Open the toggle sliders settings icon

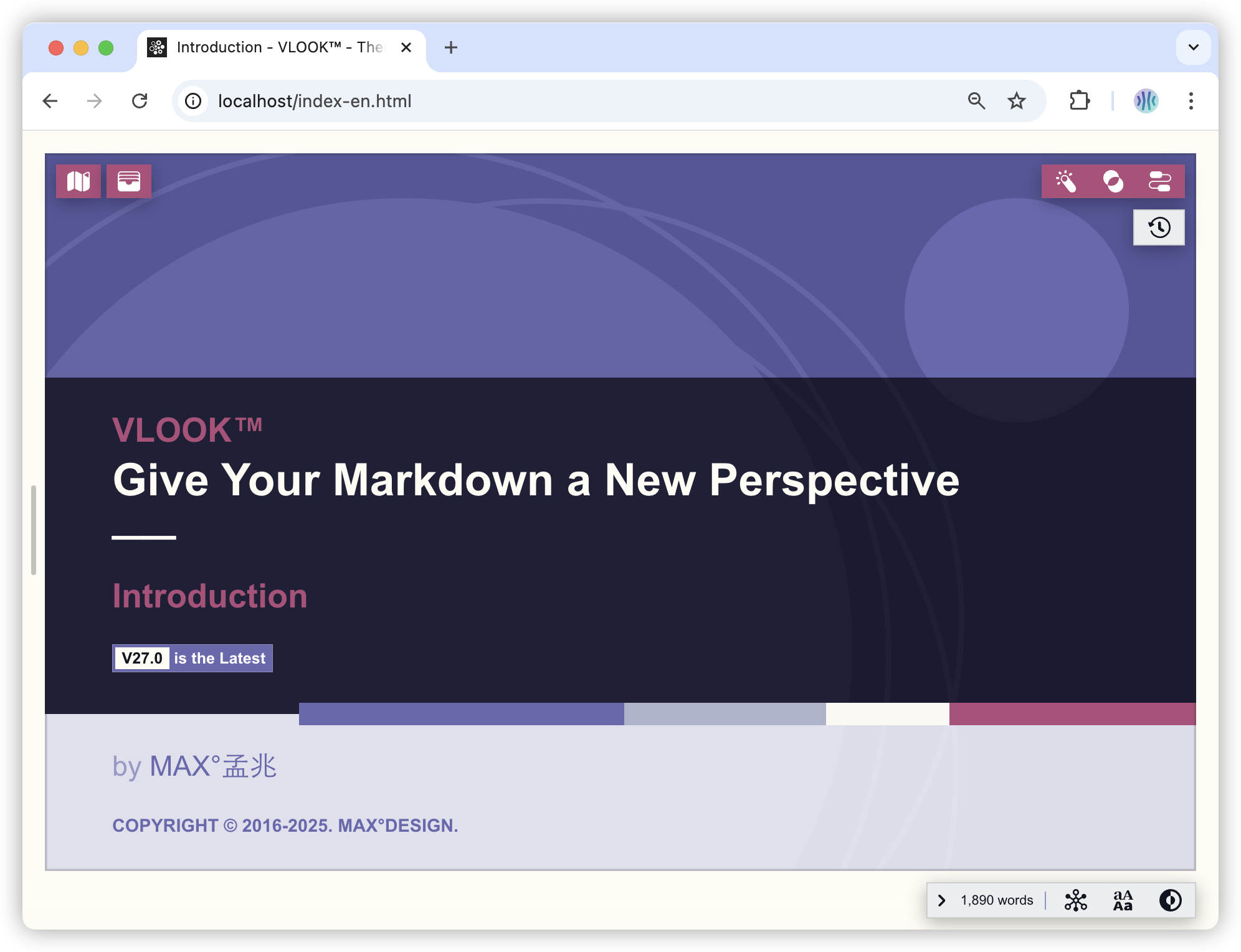pos(1160,181)
